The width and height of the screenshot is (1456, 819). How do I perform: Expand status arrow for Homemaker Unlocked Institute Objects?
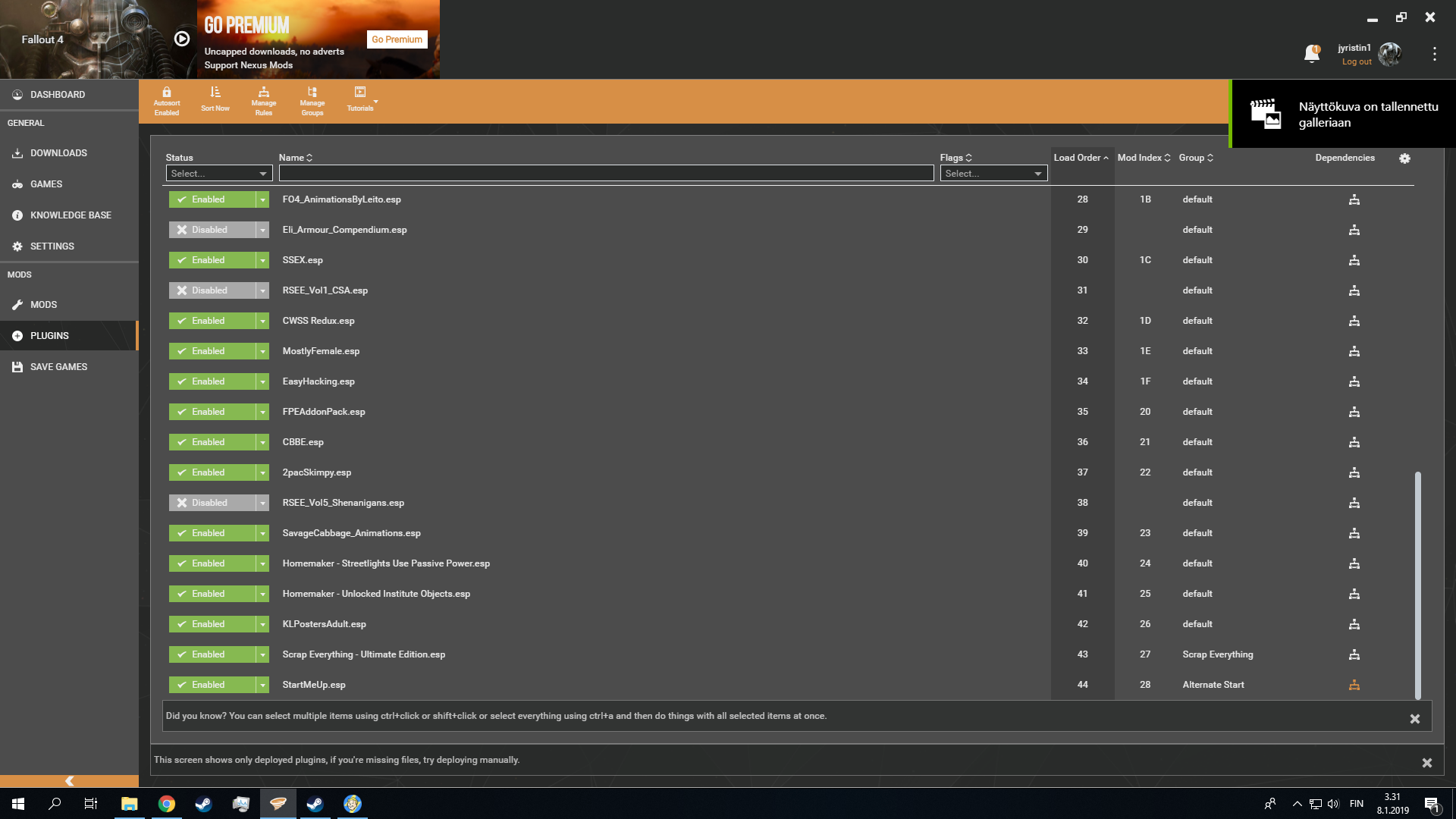tap(263, 594)
